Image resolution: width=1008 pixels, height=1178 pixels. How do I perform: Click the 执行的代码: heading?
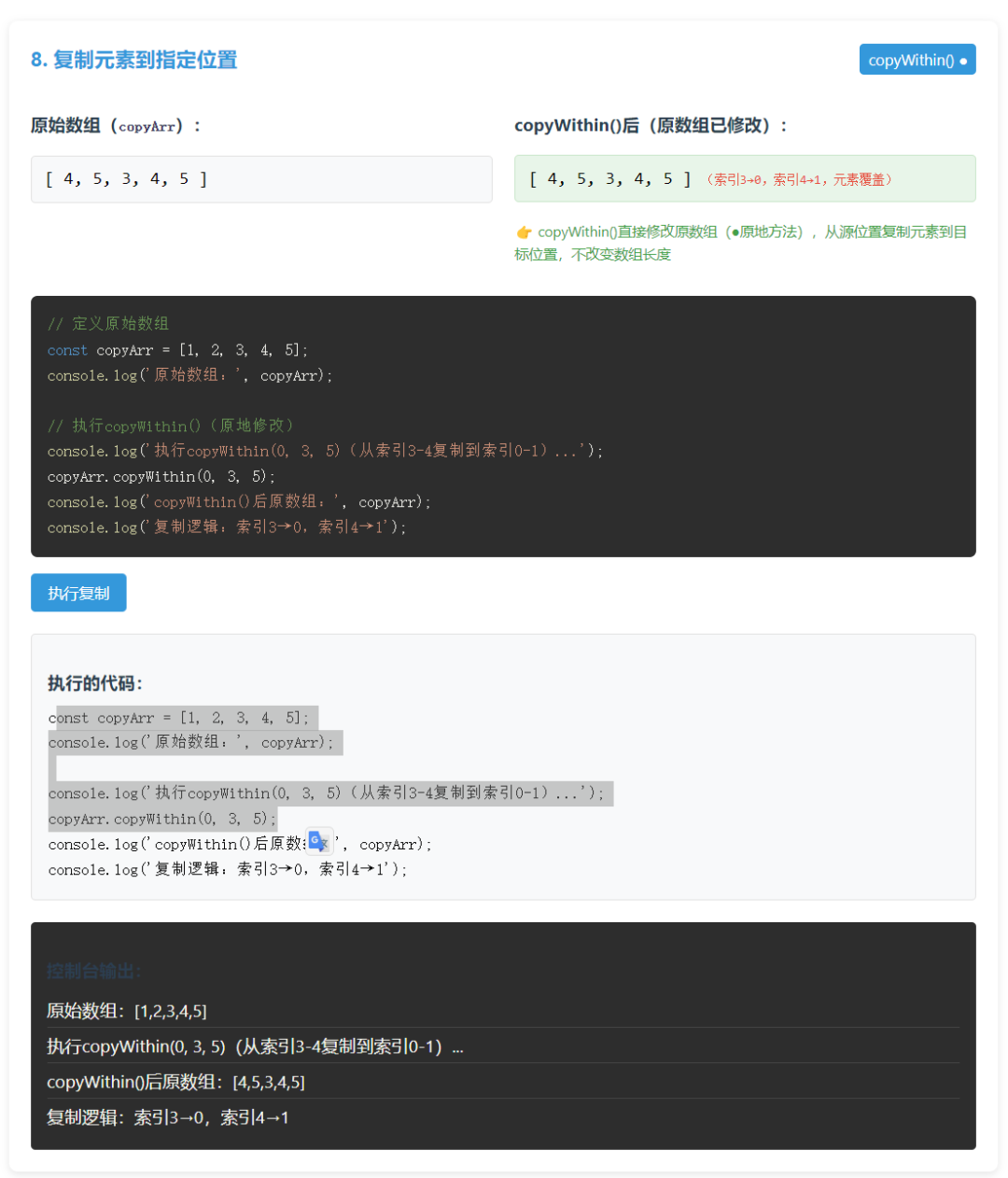(x=95, y=683)
